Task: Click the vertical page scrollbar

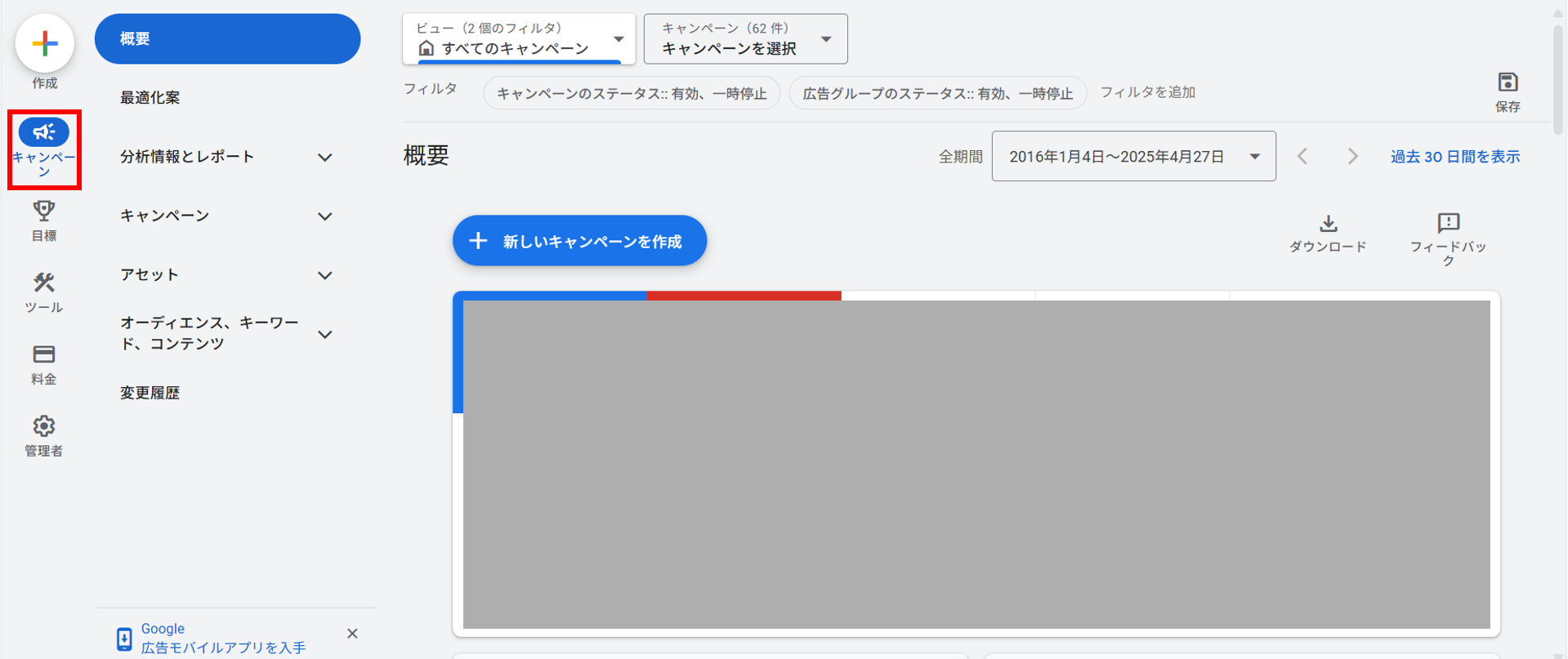Action: (1559, 79)
